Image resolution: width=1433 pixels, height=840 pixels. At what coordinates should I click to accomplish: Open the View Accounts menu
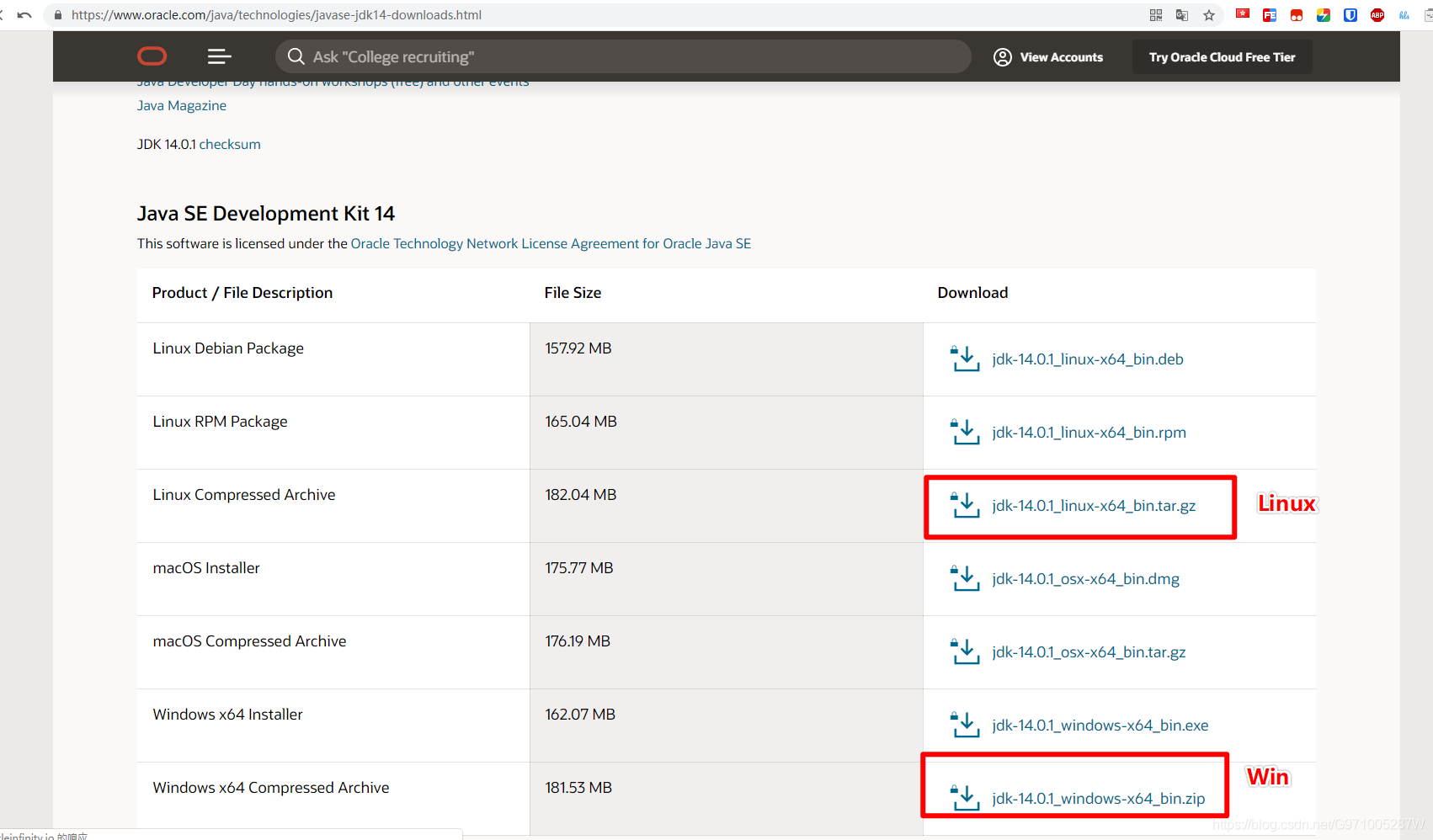pos(1048,56)
